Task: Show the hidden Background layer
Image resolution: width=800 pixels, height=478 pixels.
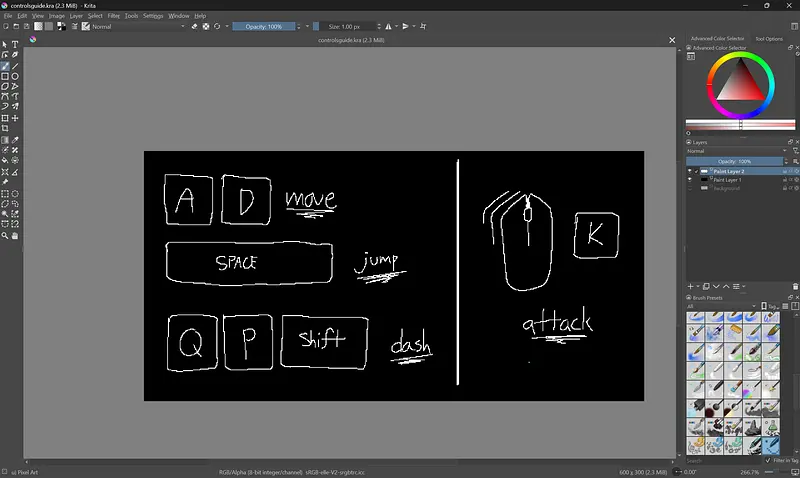Action: (690, 188)
